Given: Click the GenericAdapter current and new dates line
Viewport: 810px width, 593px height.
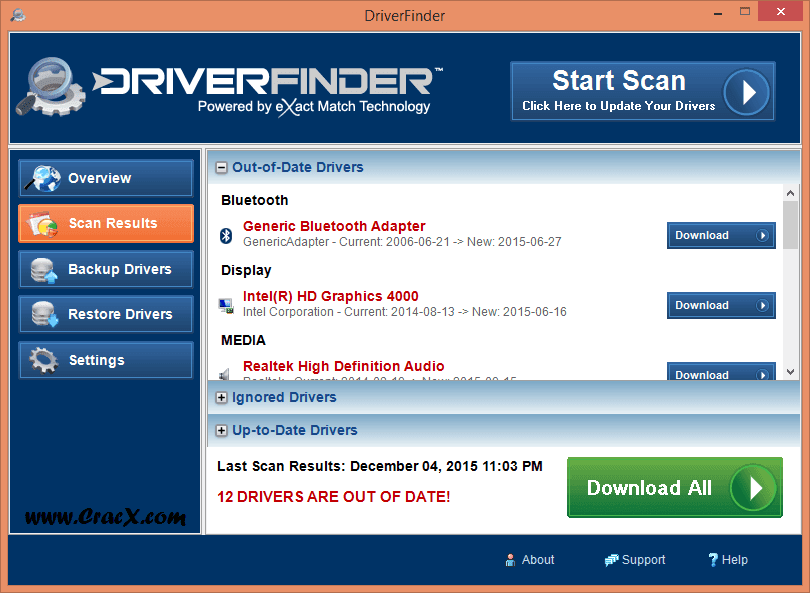Looking at the screenshot, I should pos(402,242).
